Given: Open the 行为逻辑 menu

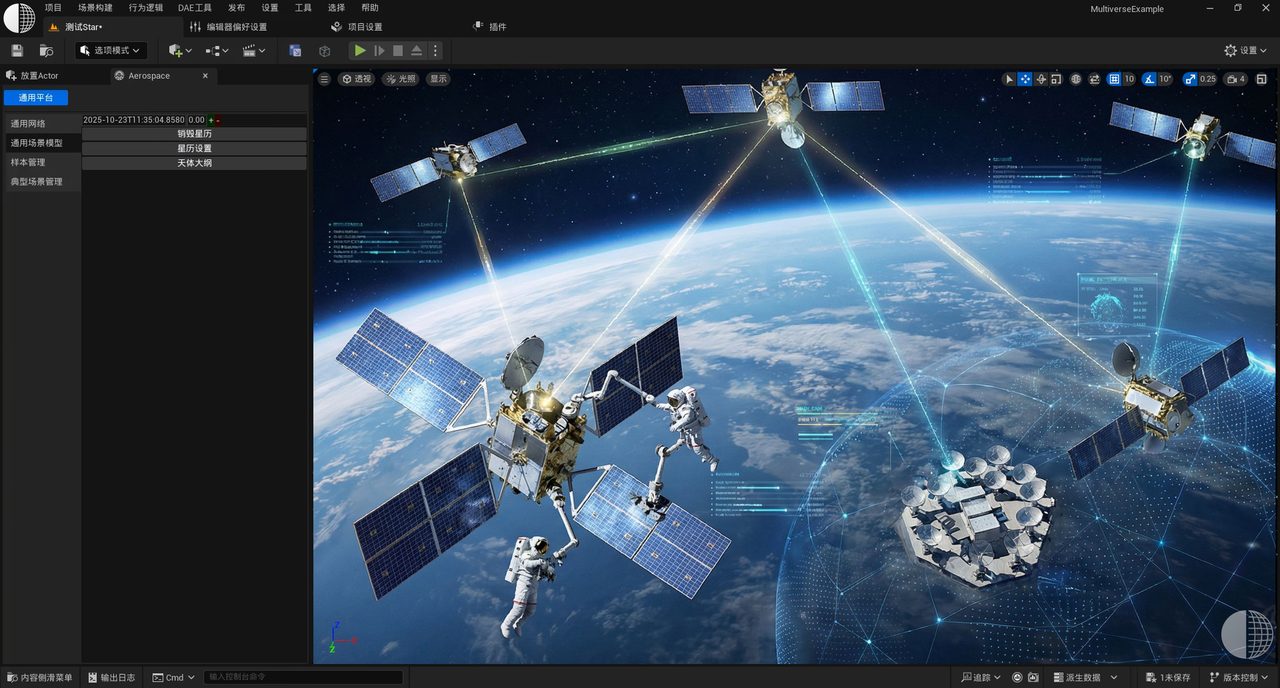Looking at the screenshot, I should [145, 7].
